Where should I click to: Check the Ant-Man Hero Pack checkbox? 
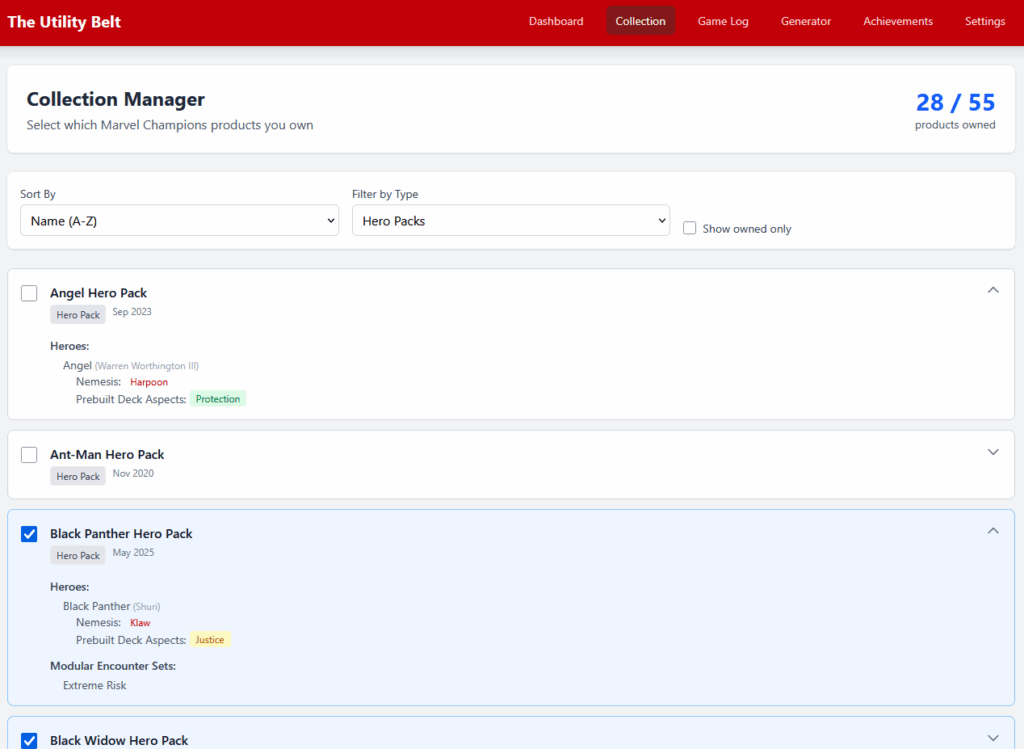click(x=30, y=455)
